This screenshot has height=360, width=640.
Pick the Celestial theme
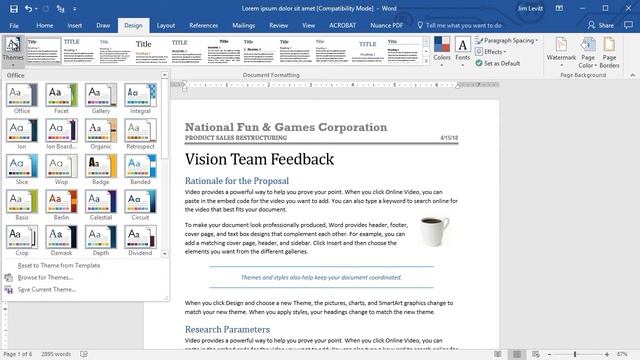point(101,205)
